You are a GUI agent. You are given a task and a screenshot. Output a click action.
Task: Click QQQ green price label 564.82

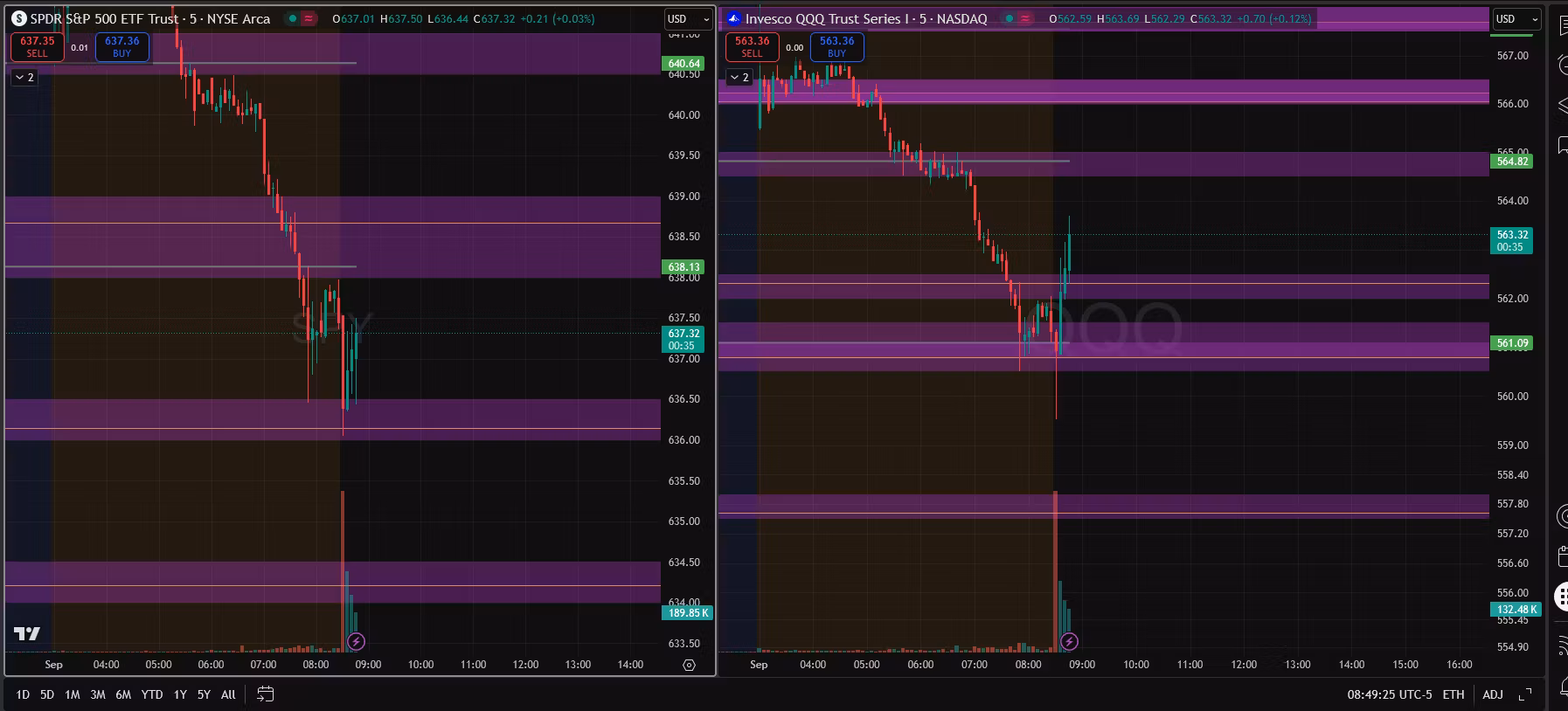[x=1511, y=162]
